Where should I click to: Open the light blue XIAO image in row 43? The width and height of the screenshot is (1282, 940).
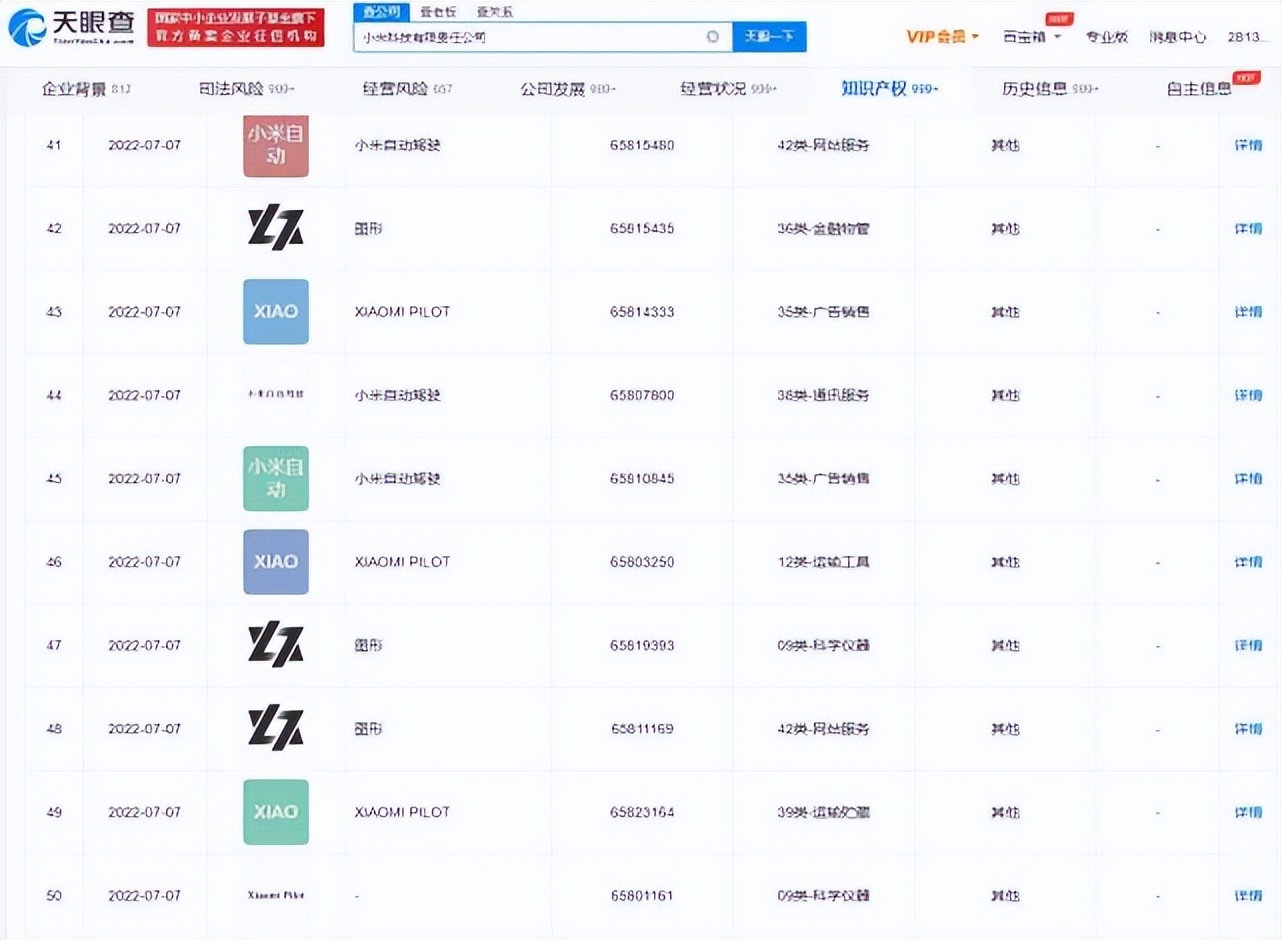276,311
